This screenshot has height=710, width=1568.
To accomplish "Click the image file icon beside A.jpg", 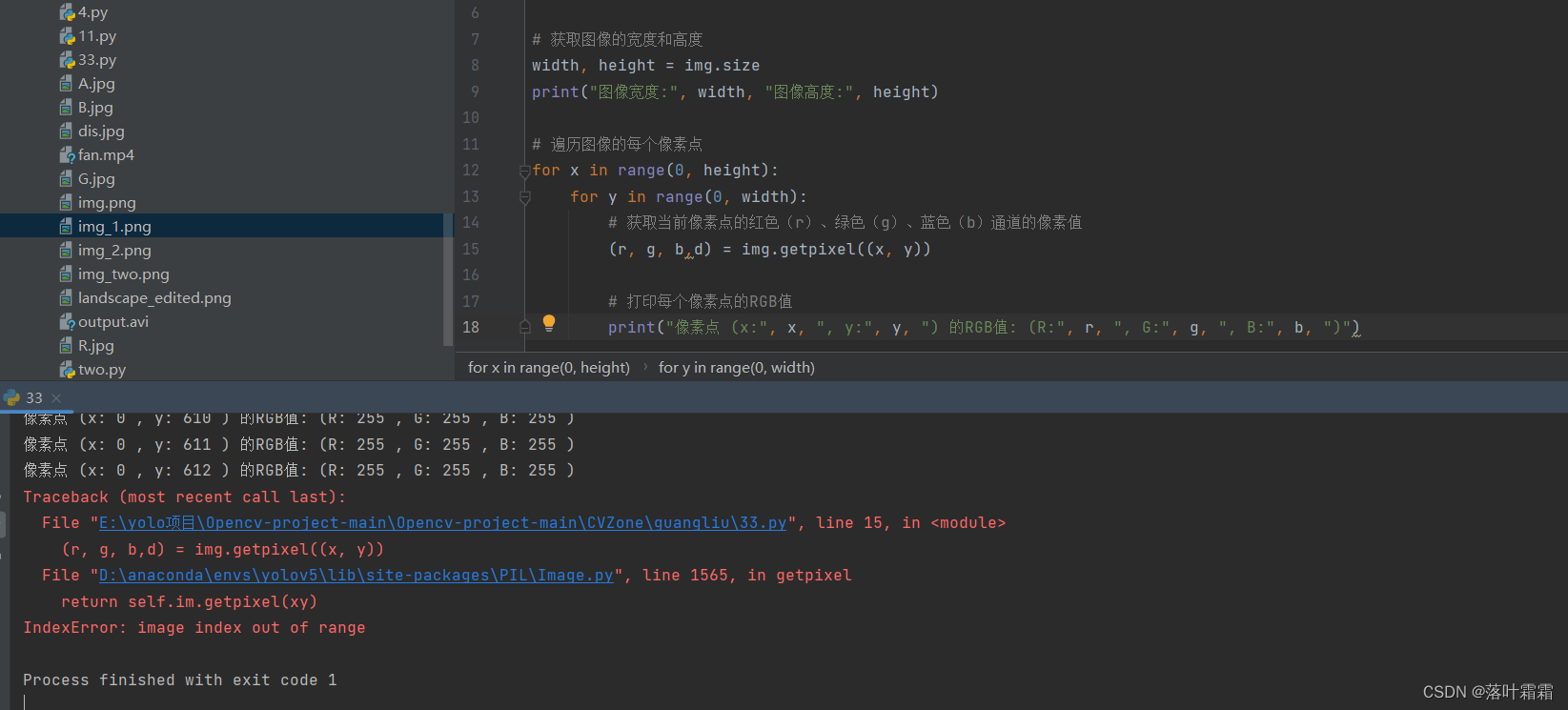I will 67,84.
